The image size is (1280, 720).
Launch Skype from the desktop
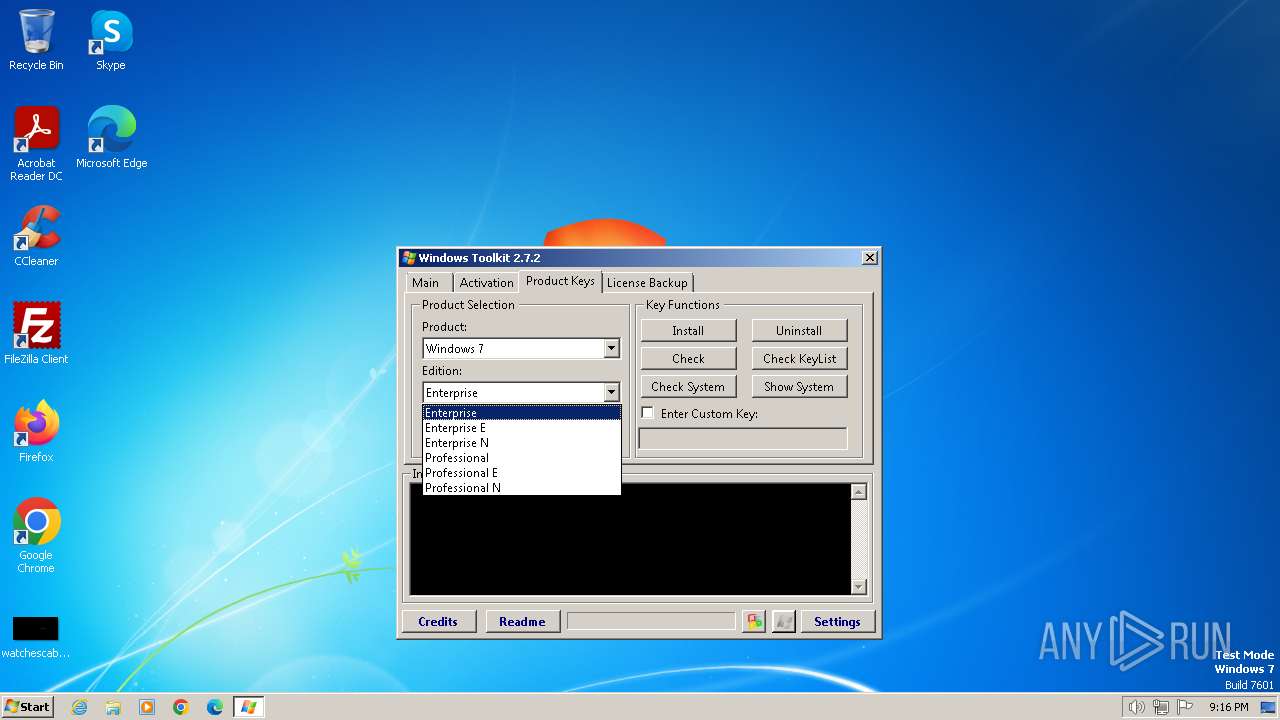click(x=110, y=40)
